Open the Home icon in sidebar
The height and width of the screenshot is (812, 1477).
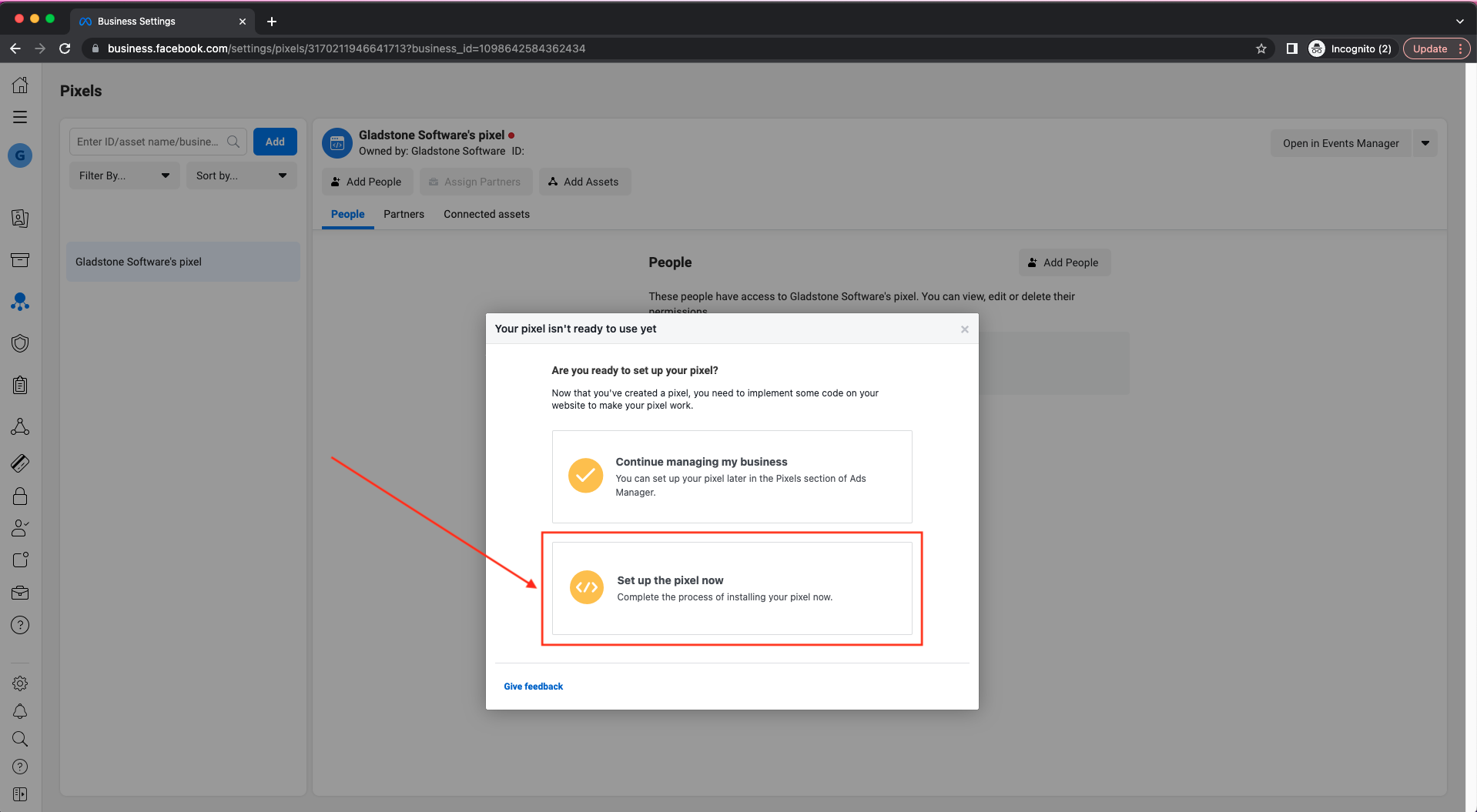(x=20, y=85)
